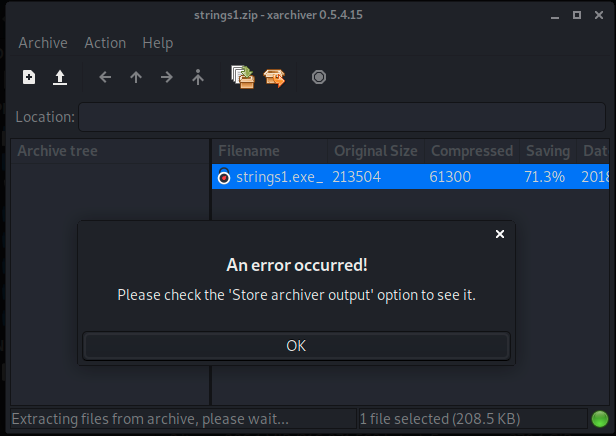This screenshot has width=616, height=436.
Task: Click the open archive upload icon
Action: point(60,77)
